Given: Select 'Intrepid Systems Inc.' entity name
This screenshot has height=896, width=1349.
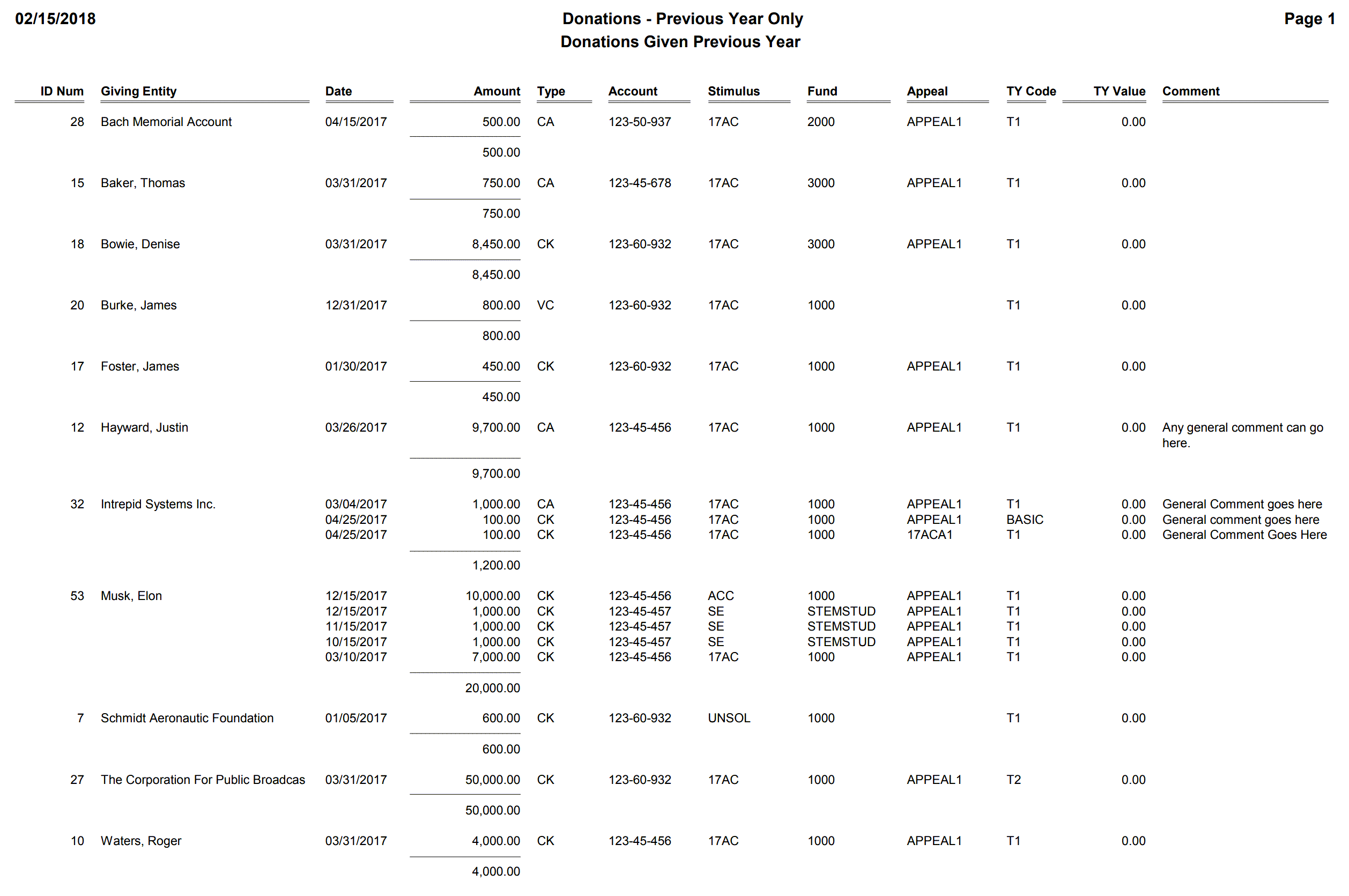Looking at the screenshot, I should (158, 504).
